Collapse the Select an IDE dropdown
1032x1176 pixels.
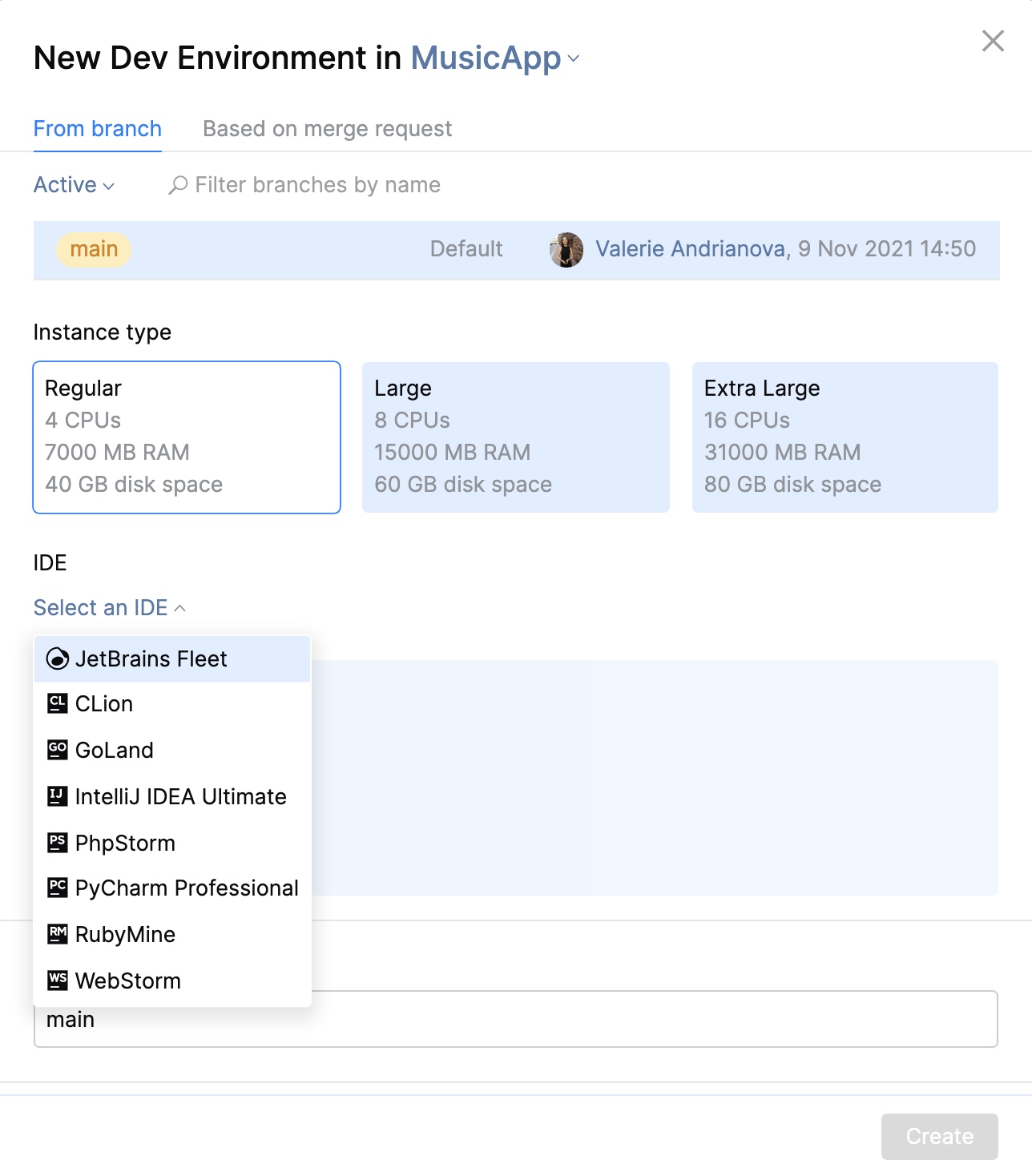(x=110, y=608)
